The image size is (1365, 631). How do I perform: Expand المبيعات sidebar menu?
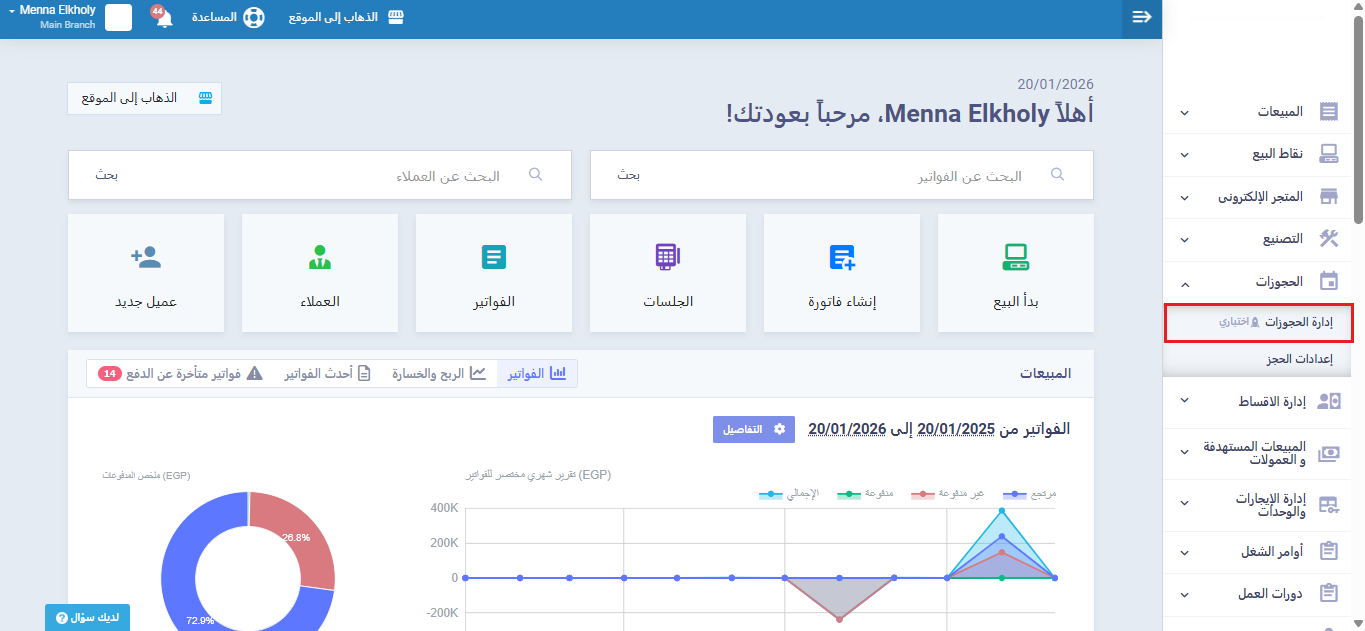pos(1262,112)
